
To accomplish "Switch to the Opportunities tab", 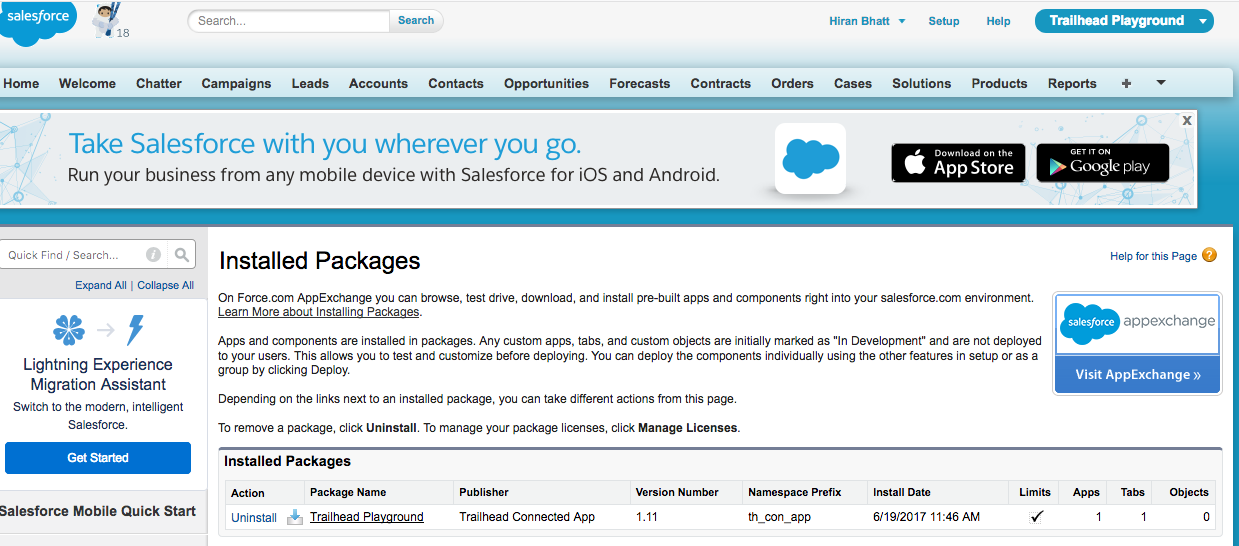I will [546, 84].
